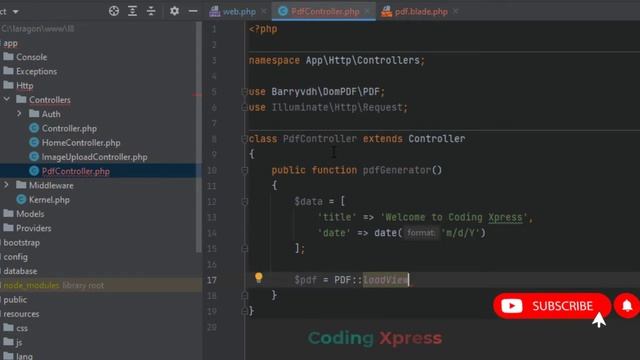This screenshot has height=360, width=640.
Task: Collapse the Controllers folder
Action: tap(7, 99)
